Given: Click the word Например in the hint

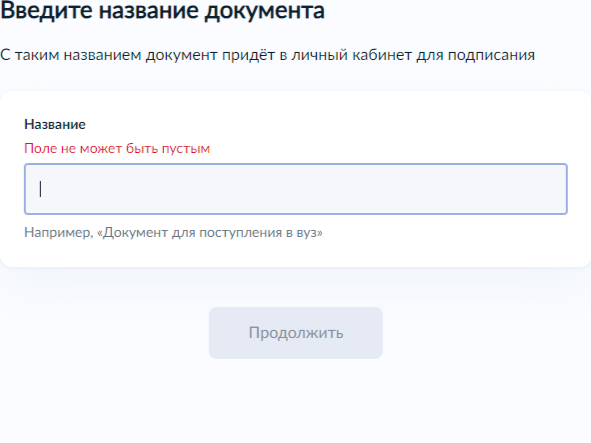Looking at the screenshot, I should click(x=58, y=233).
